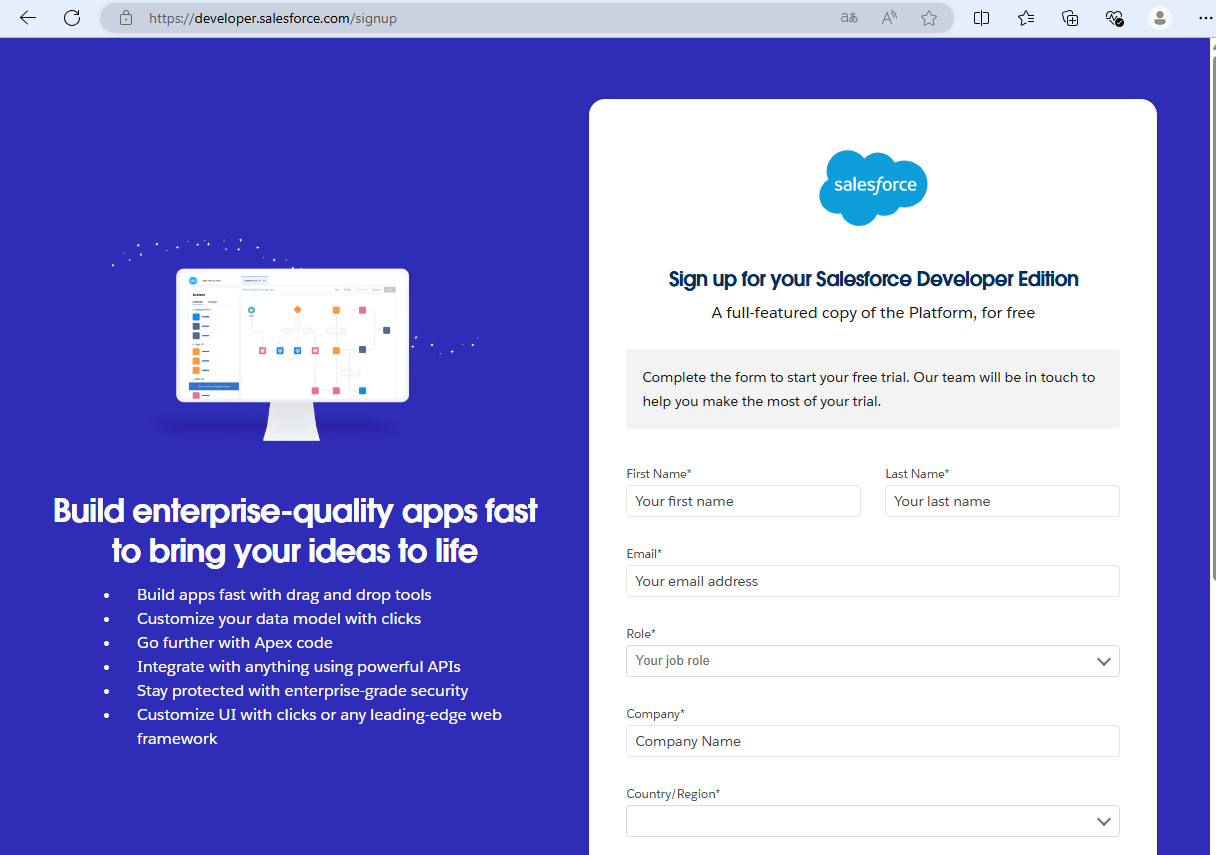
Task: Open the Collections icon
Action: pyautogui.click(x=1070, y=18)
